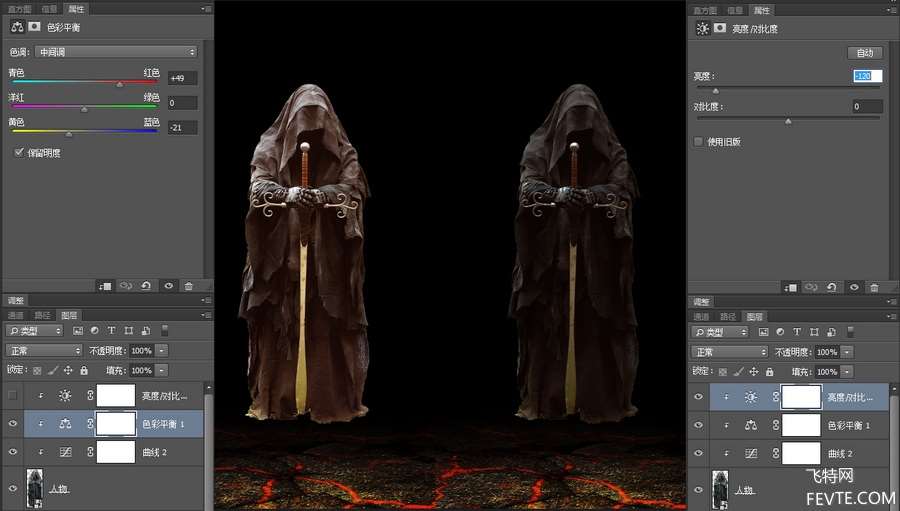Hide 亮度/对比度 layer in right Layers panel
Image resolution: width=900 pixels, height=511 pixels.
(x=699, y=397)
